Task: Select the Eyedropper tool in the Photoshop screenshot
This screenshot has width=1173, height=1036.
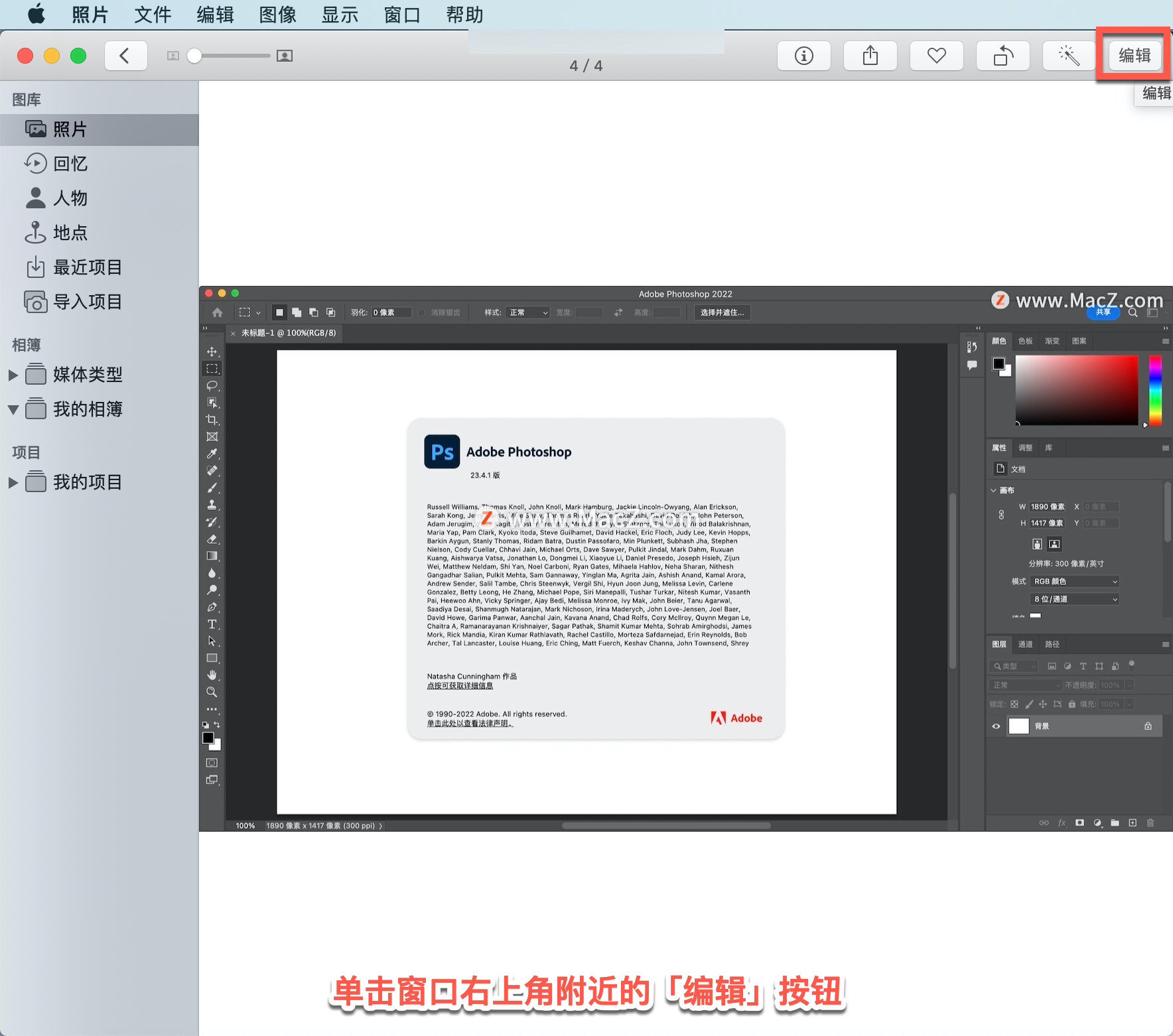Action: click(x=212, y=454)
